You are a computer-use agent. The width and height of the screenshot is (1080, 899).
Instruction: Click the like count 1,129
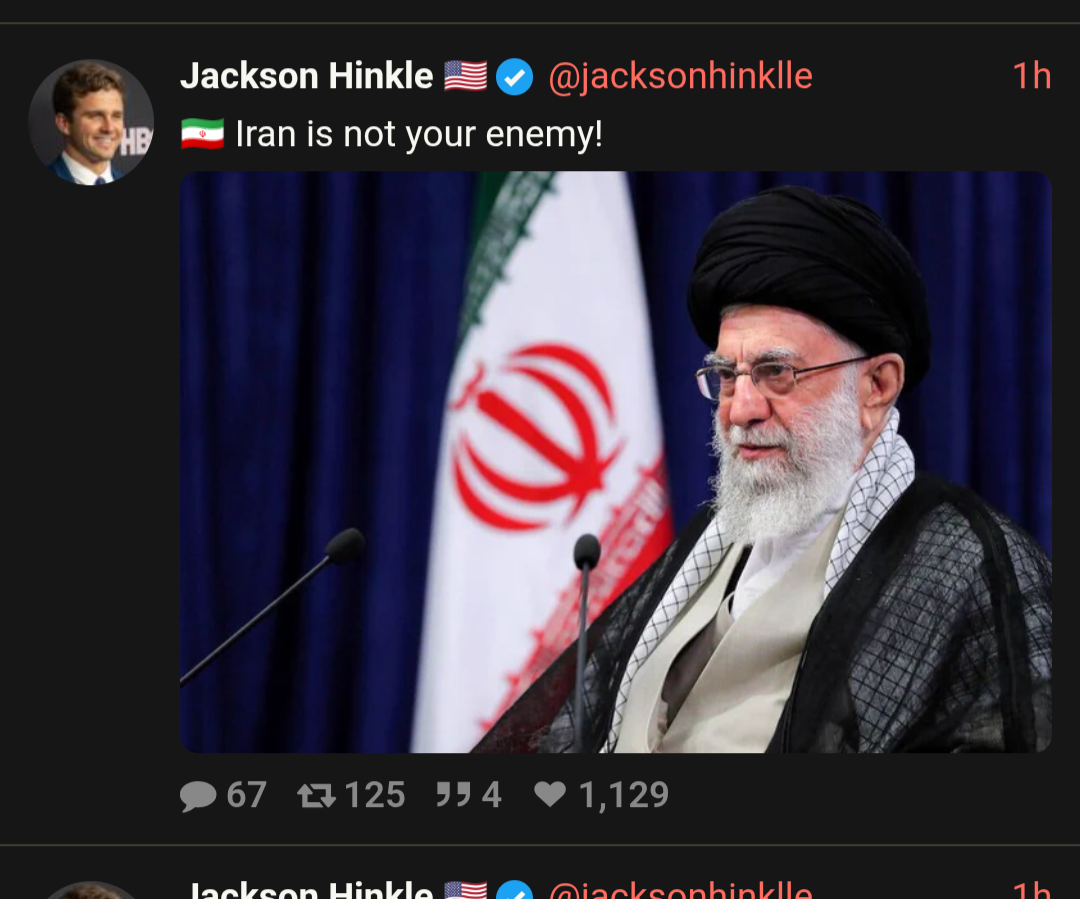point(624,795)
